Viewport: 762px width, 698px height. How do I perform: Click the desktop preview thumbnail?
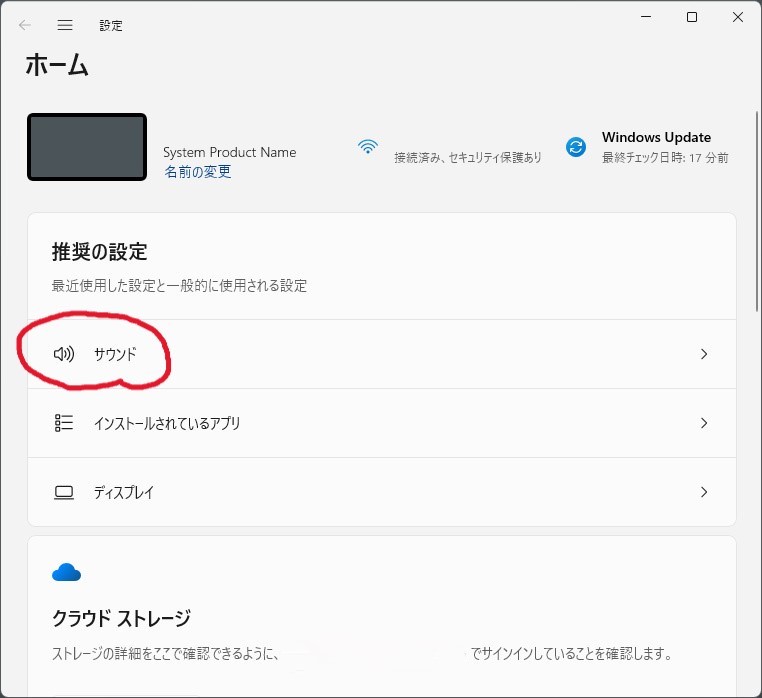[87, 147]
